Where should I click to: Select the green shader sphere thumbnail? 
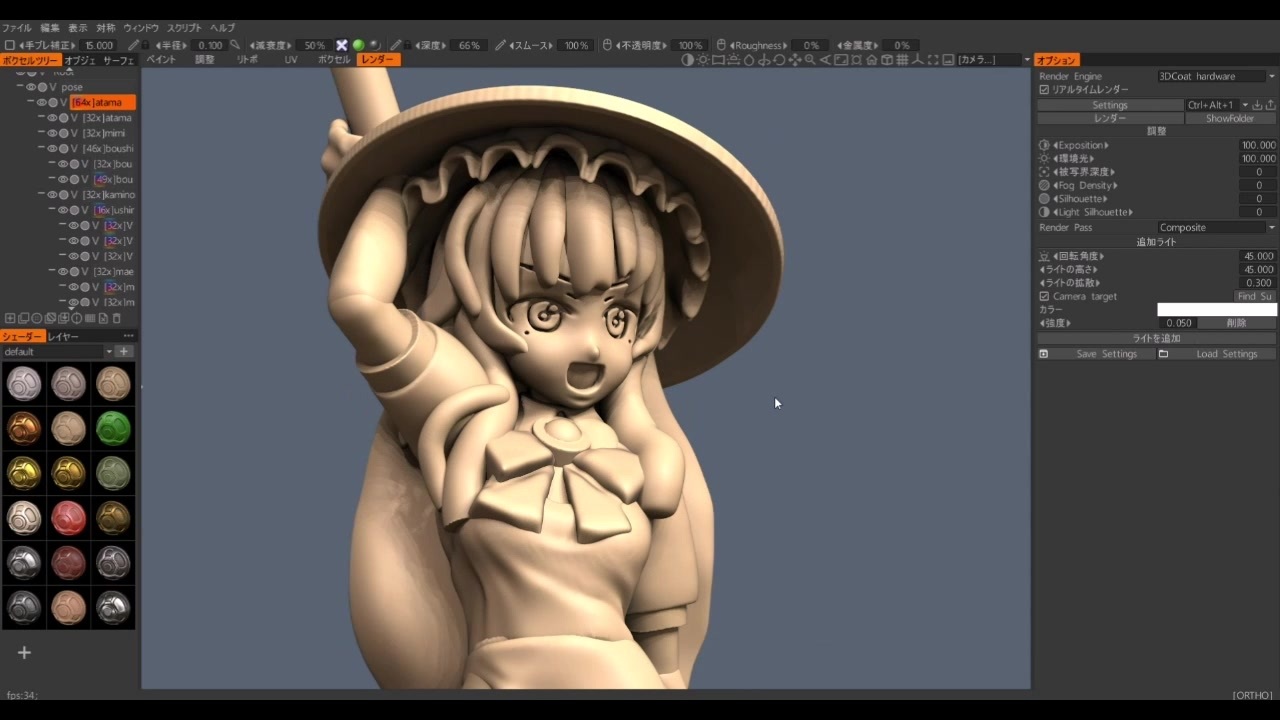click(x=113, y=428)
